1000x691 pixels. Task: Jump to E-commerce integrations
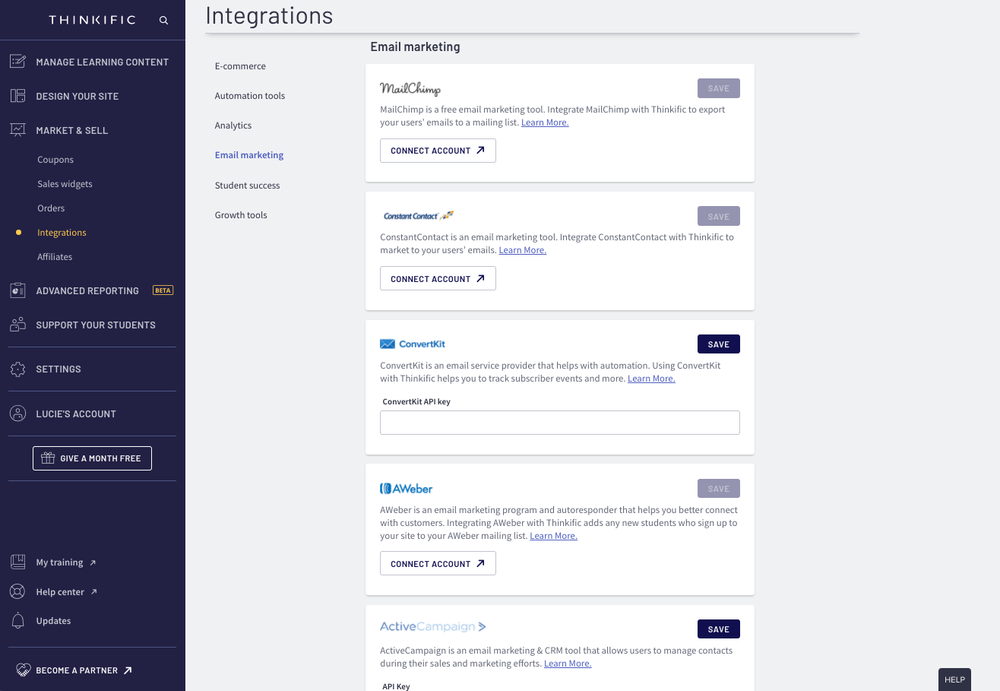(x=240, y=66)
